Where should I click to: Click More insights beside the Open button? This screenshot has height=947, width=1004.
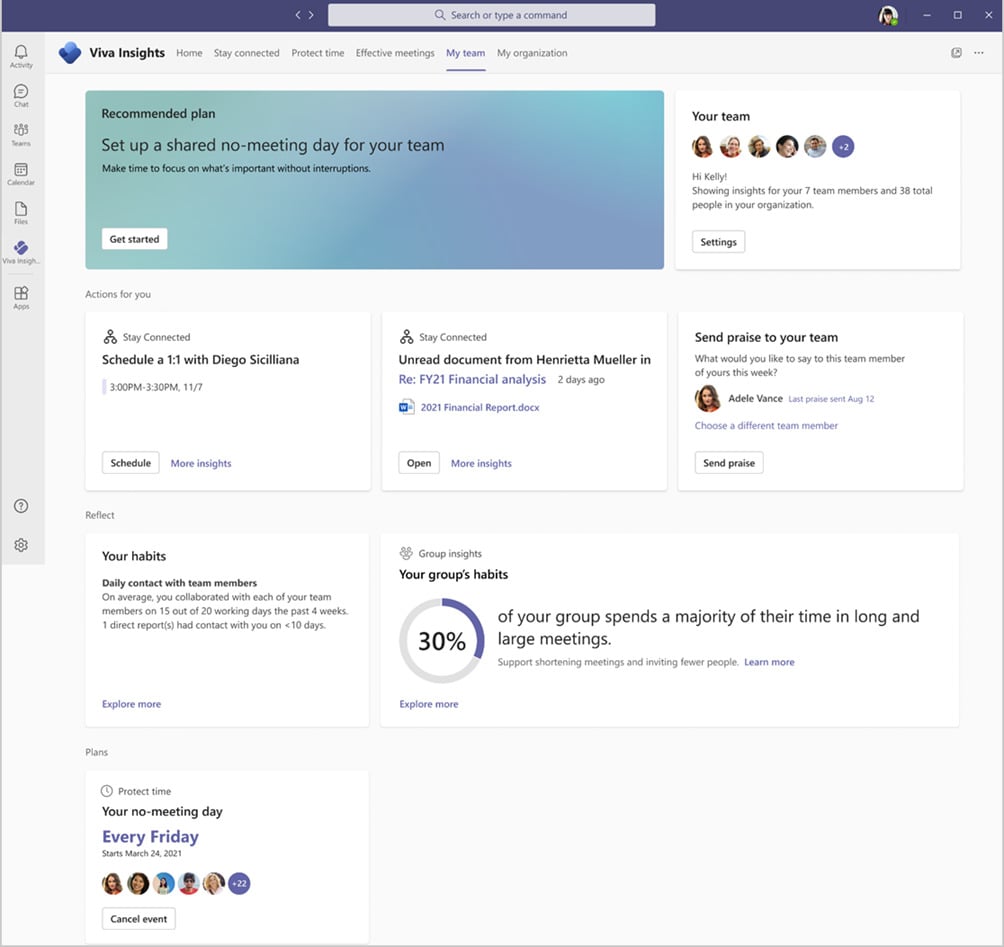click(482, 463)
